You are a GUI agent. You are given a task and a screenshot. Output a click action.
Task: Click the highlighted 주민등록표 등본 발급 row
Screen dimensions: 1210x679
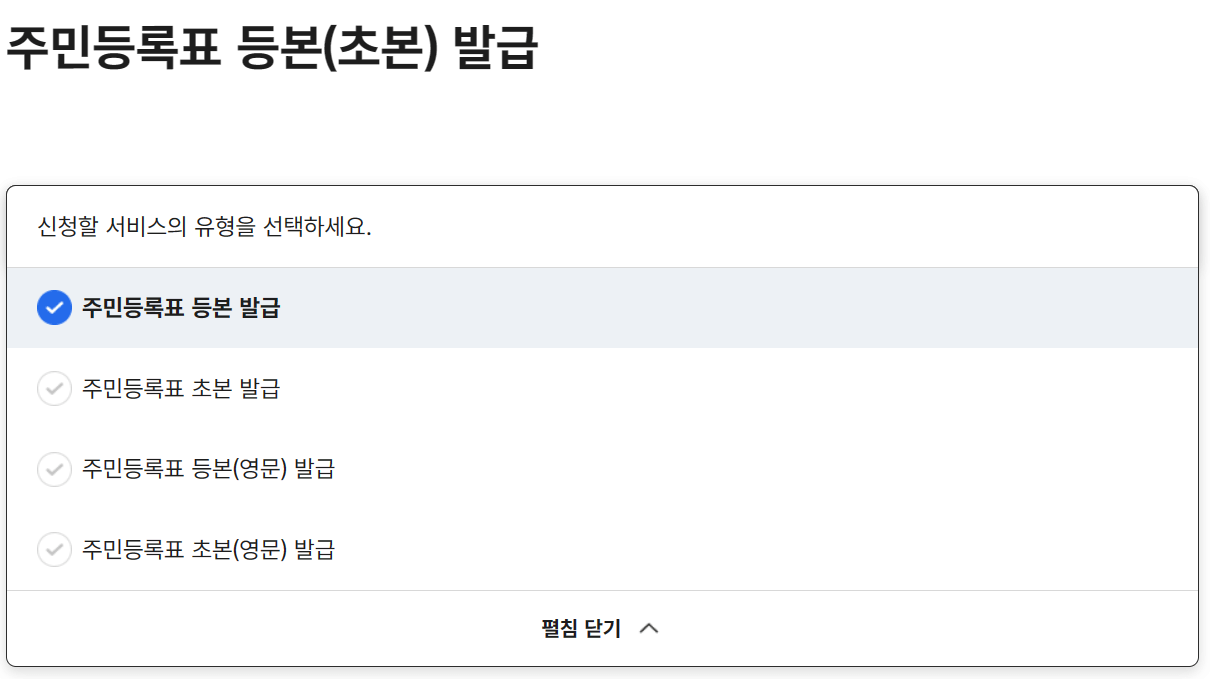(x=400, y=307)
